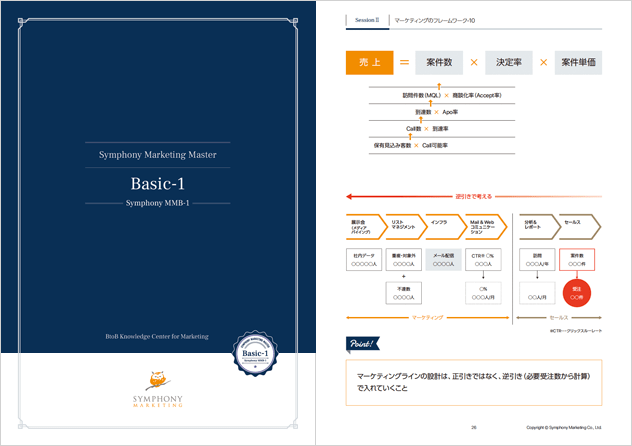Click the SYMPHONY MARKETING wordmark

158,401
